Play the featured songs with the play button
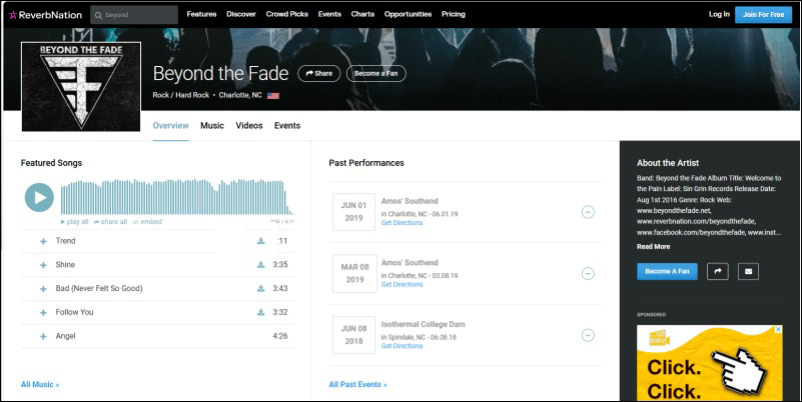This screenshot has height=402, width=802. click(x=39, y=197)
